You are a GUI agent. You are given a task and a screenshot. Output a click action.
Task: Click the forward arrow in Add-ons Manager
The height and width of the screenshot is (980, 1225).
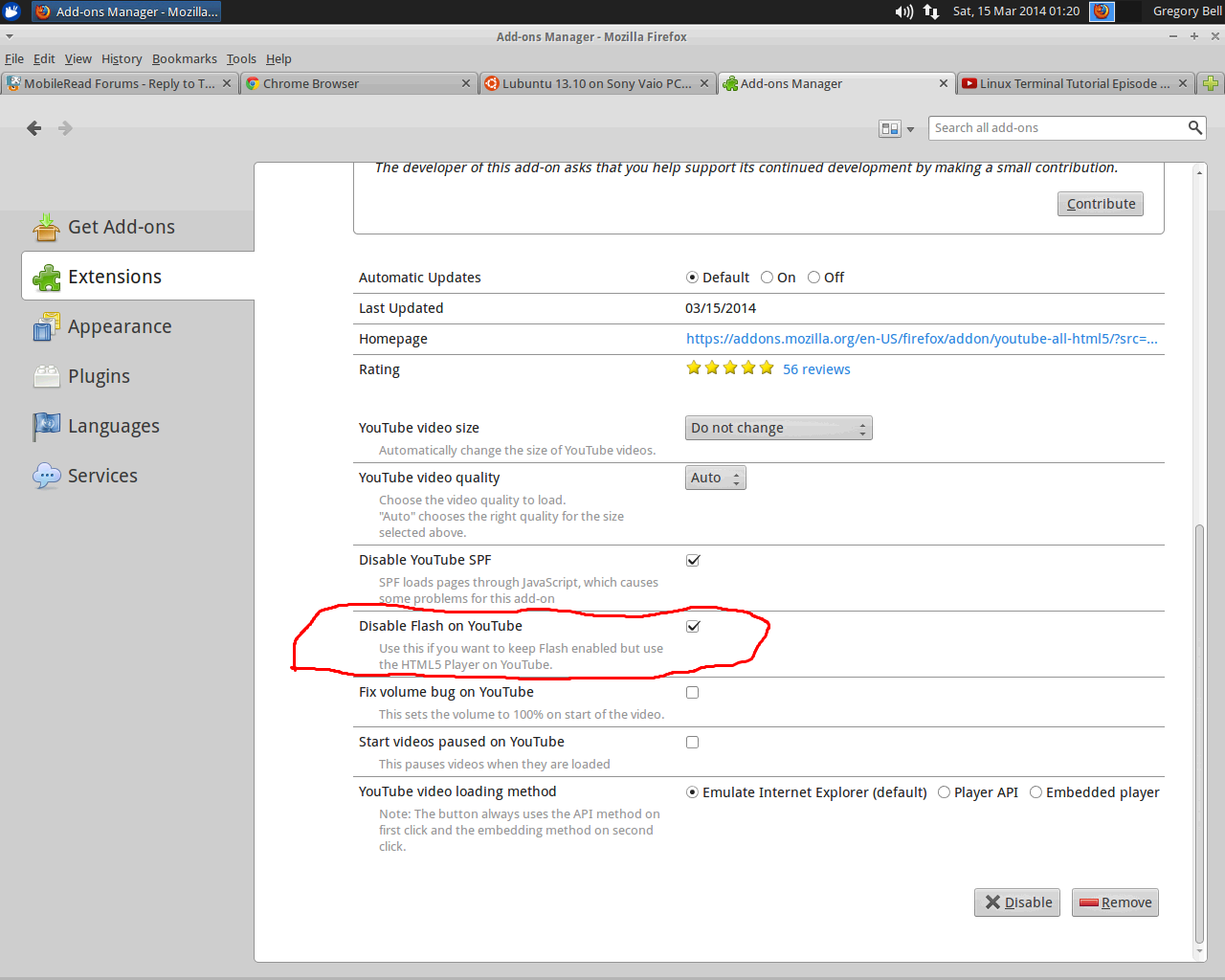click(x=65, y=128)
